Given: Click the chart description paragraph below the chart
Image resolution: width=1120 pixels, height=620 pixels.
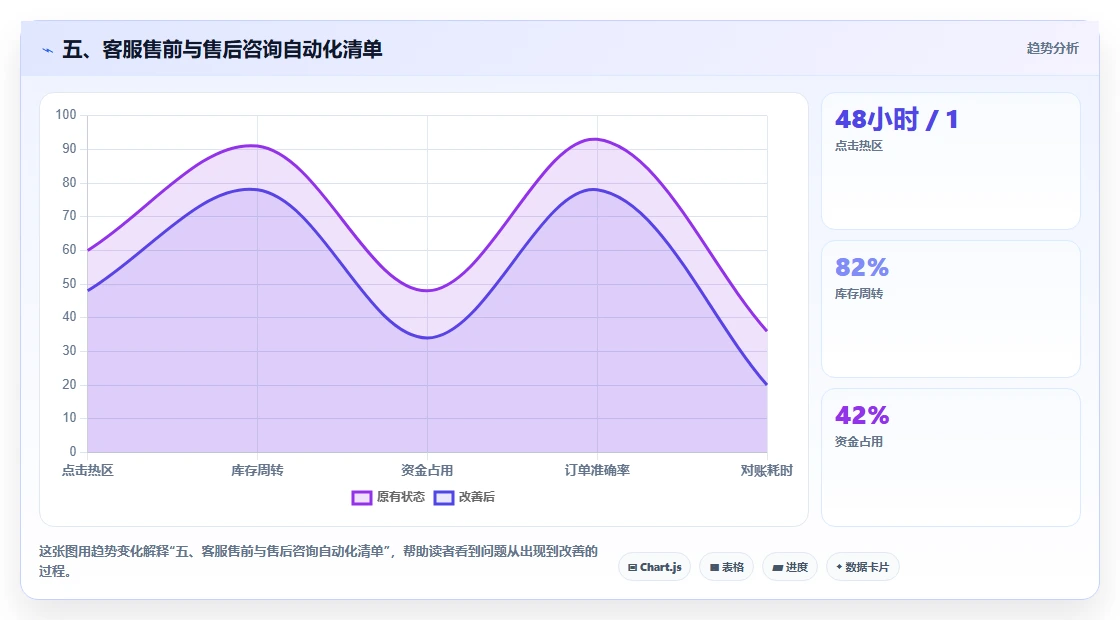Looking at the screenshot, I should pos(319,561).
